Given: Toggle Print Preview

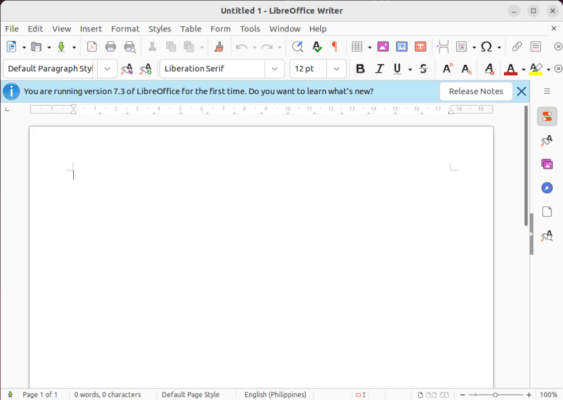Looking at the screenshot, I should click(130, 47).
